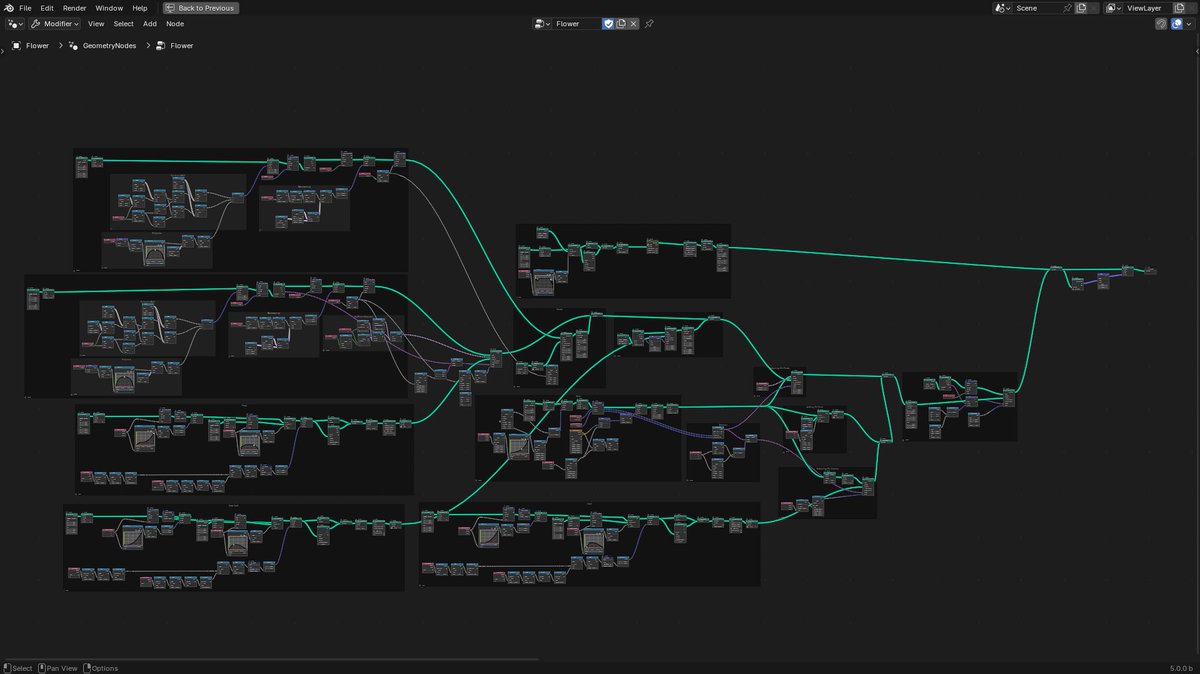
Task: Click the new Scene copy icon
Action: pos(1081,8)
